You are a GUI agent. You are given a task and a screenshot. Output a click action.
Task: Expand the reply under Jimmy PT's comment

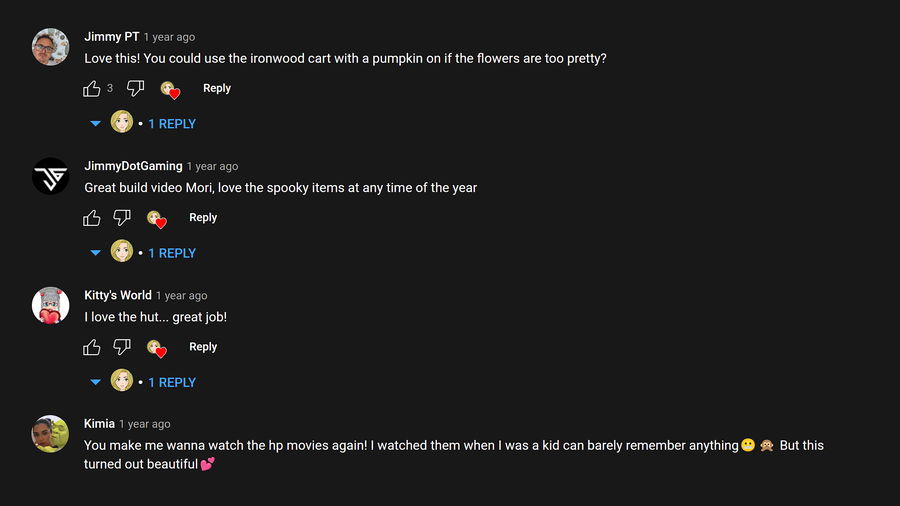pyautogui.click(x=171, y=124)
